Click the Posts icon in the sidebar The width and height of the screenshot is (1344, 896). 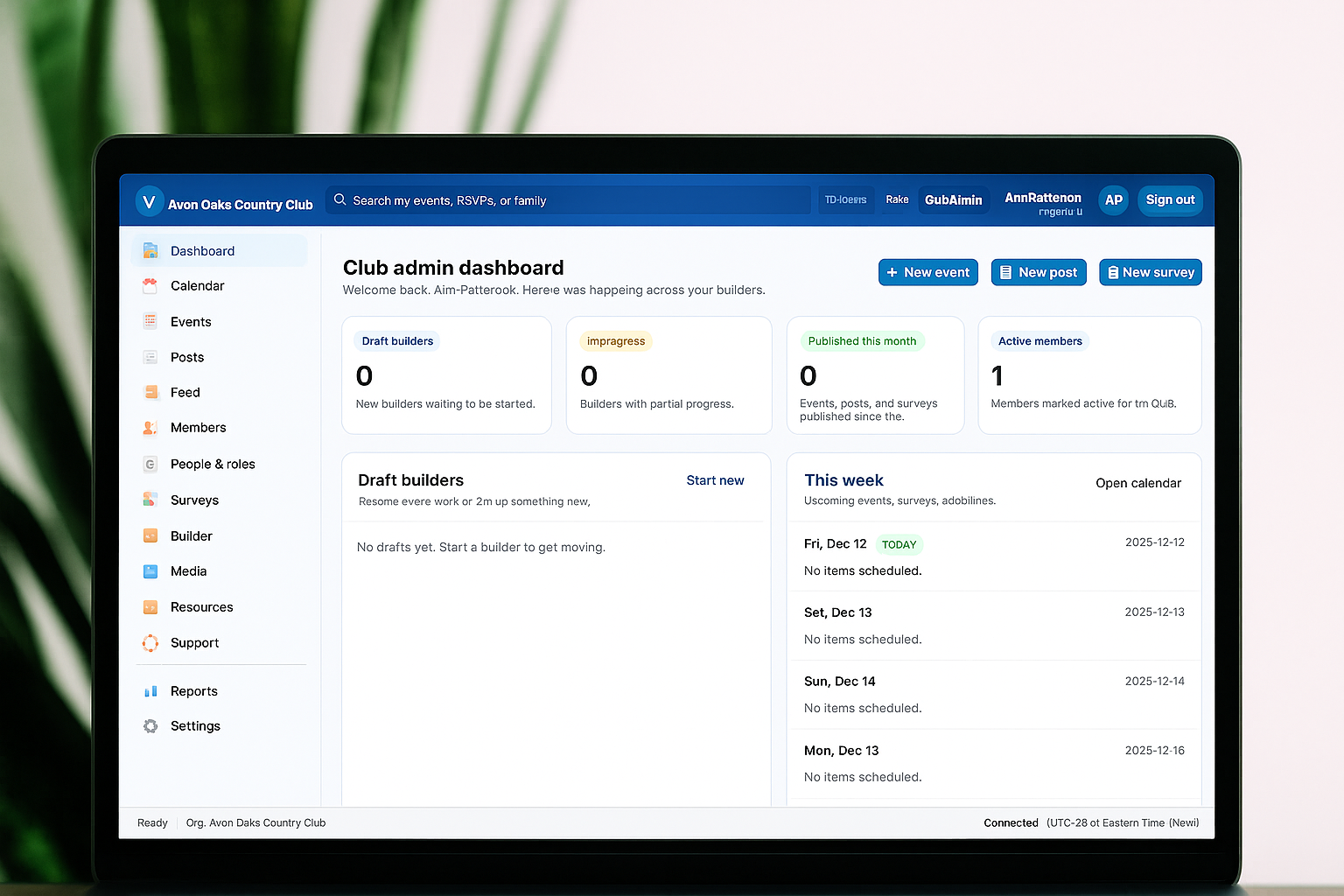point(150,357)
